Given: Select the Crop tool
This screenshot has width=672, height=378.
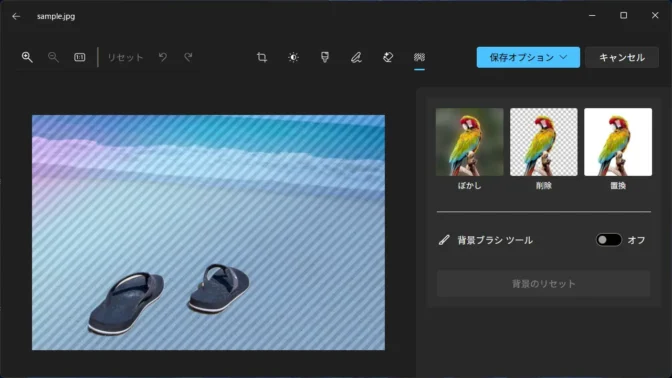Looking at the screenshot, I should [262, 57].
